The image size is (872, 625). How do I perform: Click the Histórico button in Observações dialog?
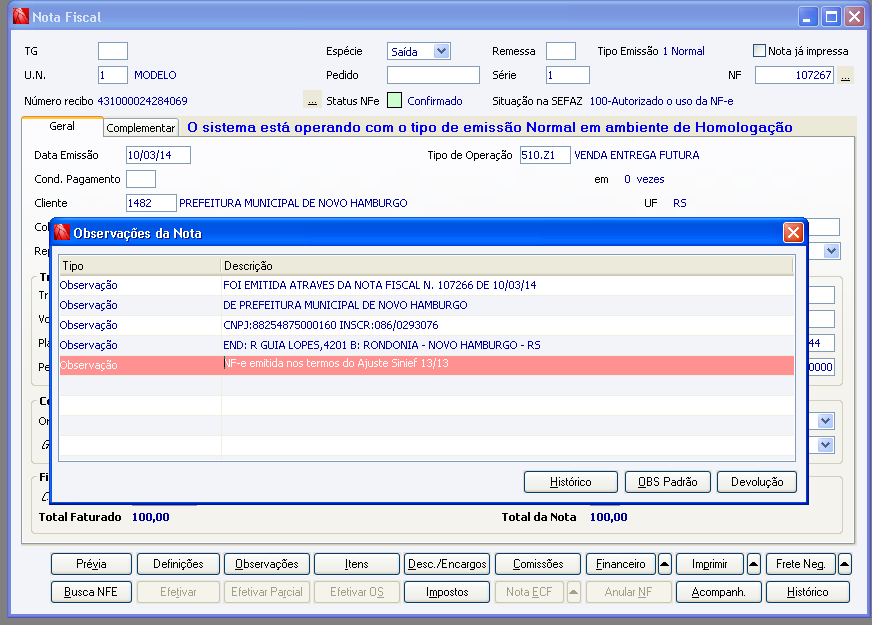[x=571, y=482]
